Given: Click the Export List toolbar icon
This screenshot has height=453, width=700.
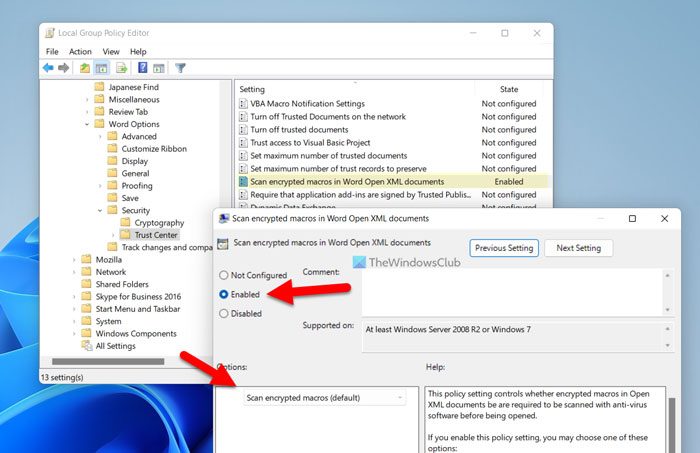Looking at the screenshot, I should tap(121, 68).
